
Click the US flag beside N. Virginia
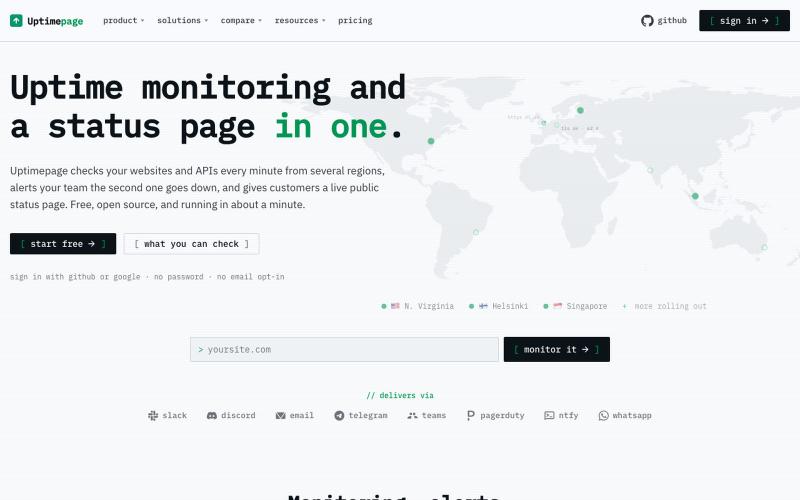coord(395,306)
